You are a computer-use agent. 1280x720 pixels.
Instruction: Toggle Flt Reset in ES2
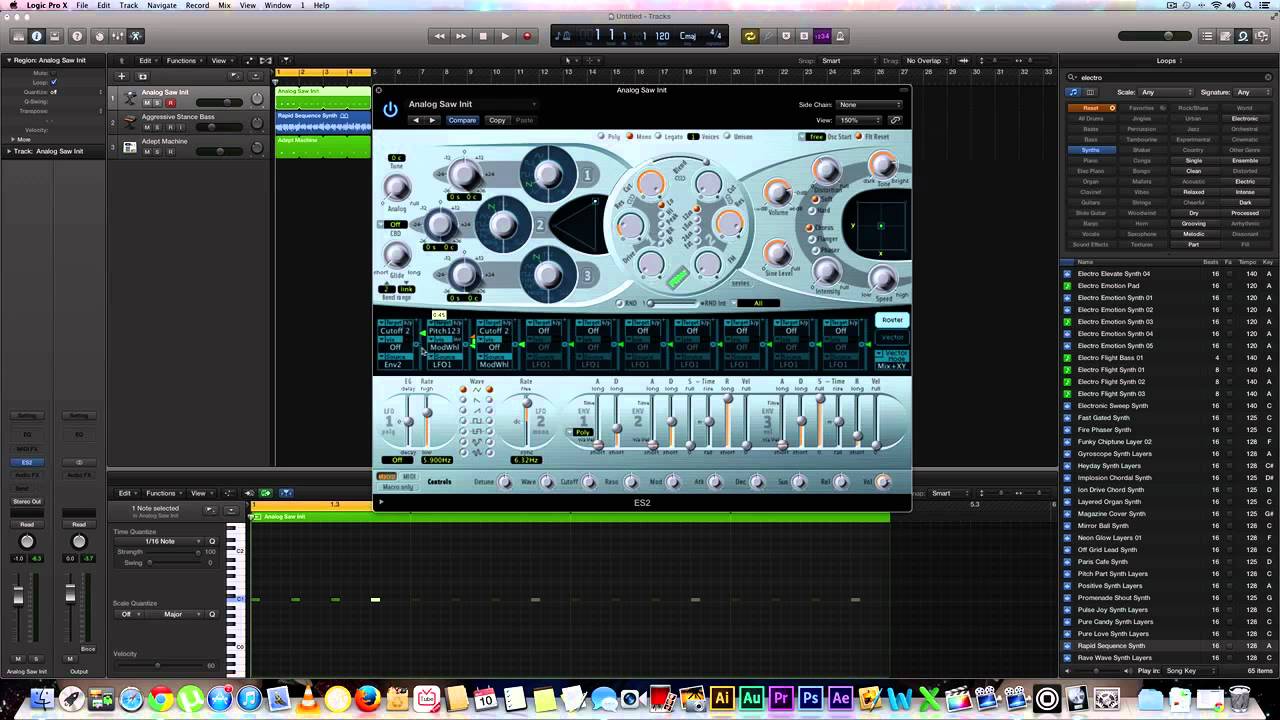tap(859, 136)
